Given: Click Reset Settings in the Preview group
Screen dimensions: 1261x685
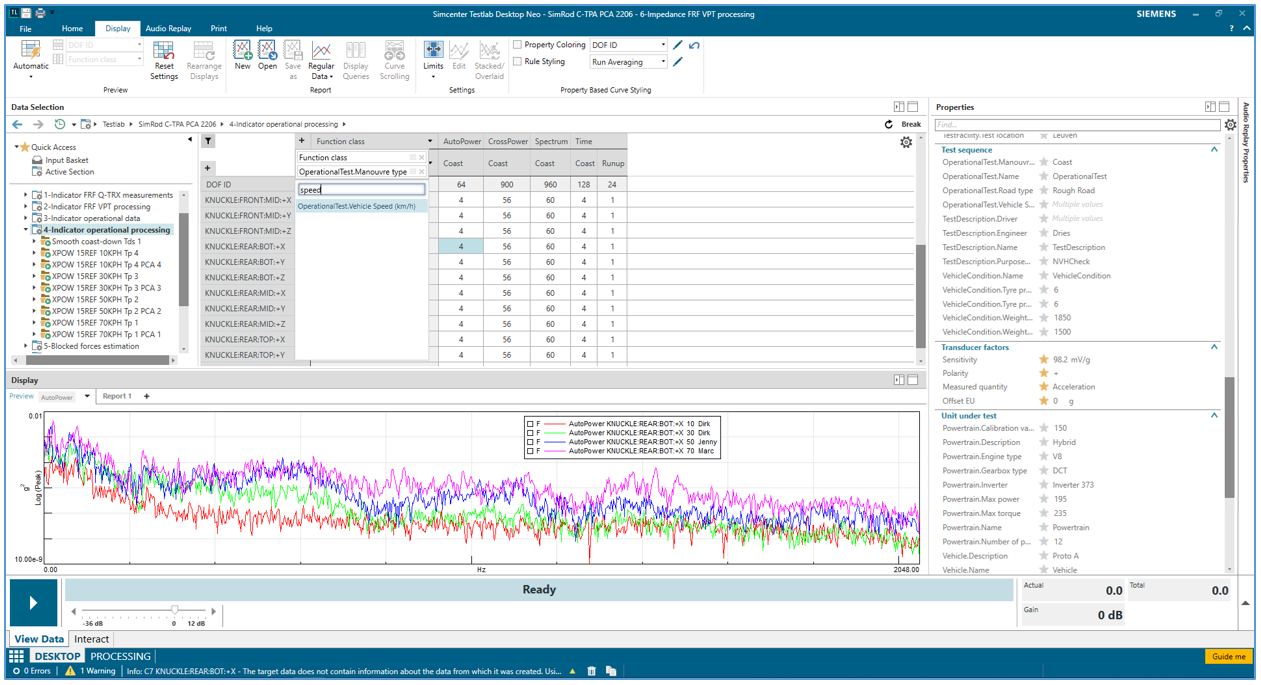Looking at the screenshot, I should (164, 62).
